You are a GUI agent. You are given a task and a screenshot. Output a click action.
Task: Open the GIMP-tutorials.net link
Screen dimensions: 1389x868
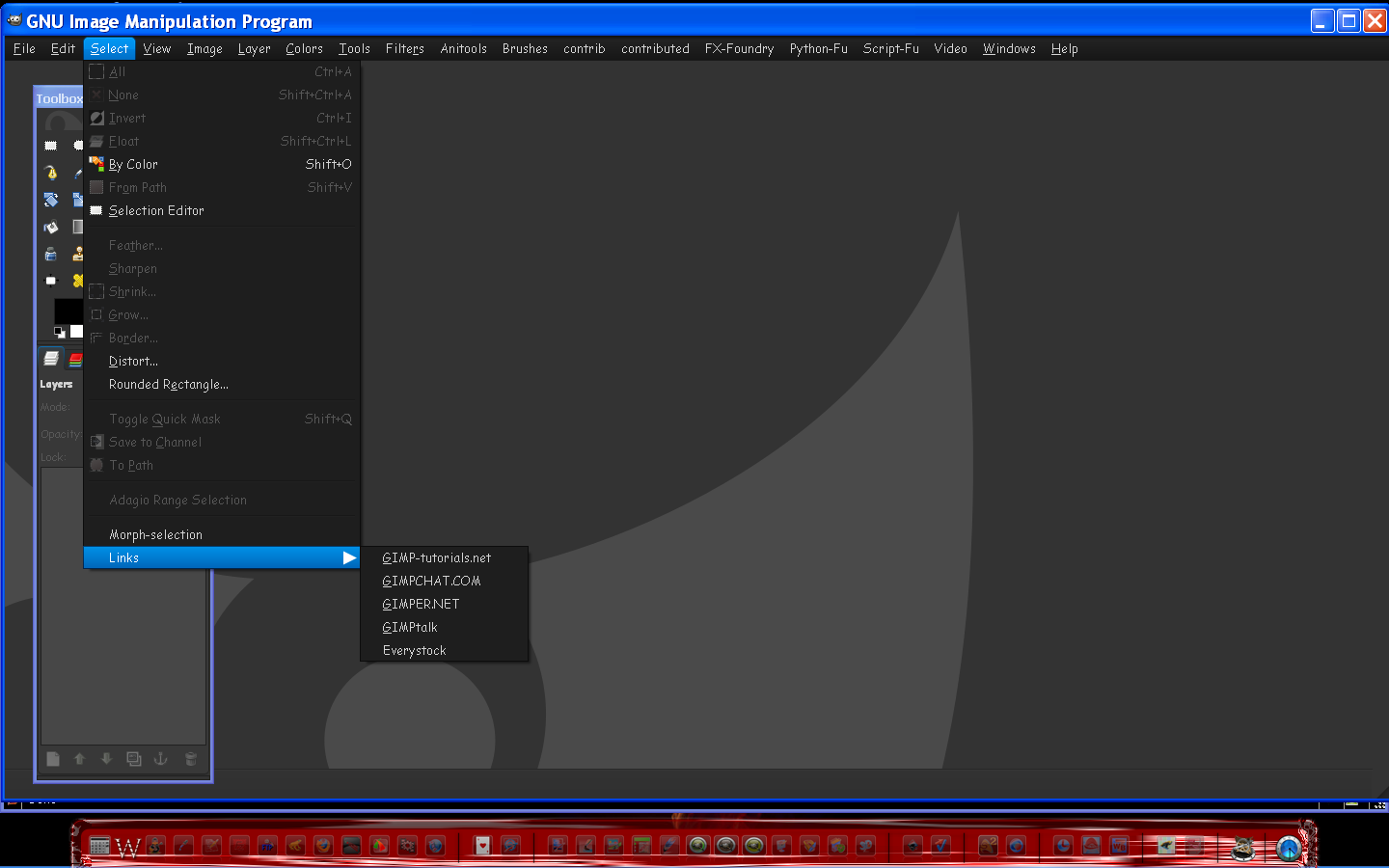(445, 557)
